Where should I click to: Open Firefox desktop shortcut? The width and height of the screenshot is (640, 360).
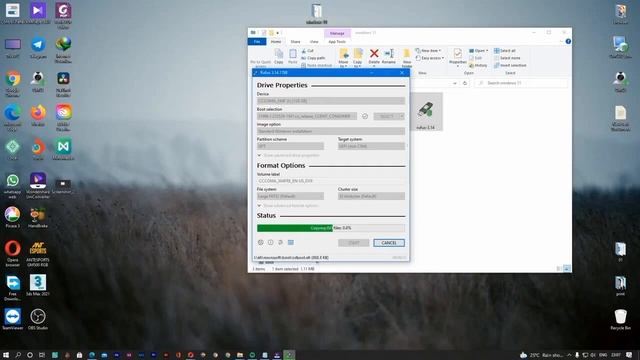click(x=38, y=116)
